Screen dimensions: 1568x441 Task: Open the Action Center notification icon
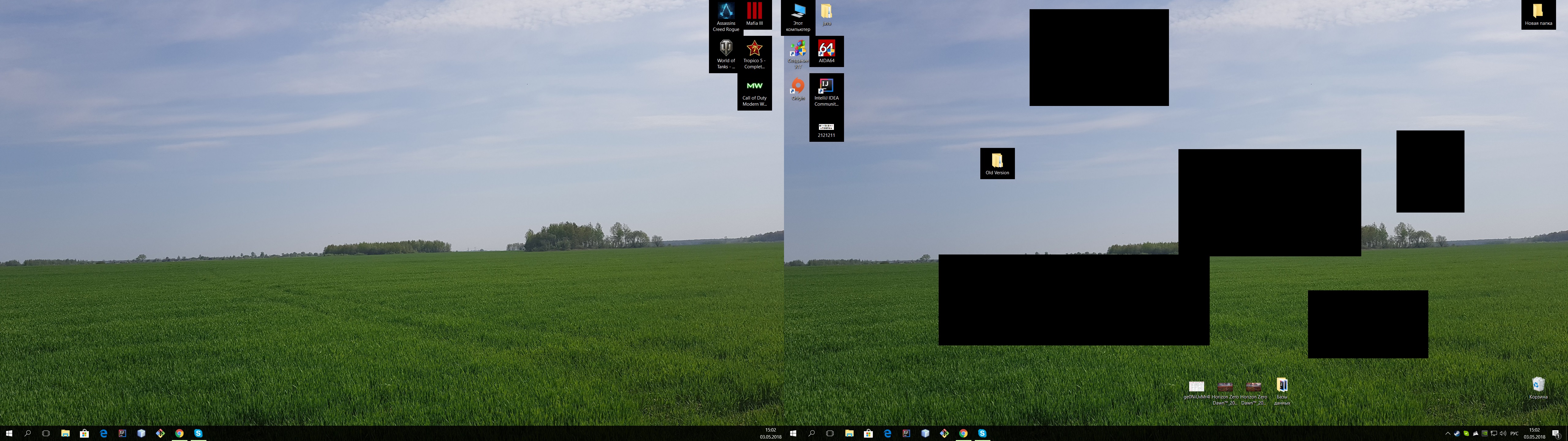(x=1556, y=434)
